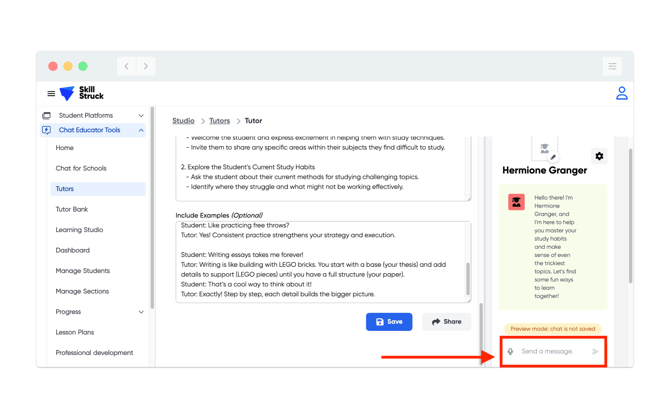The width and height of the screenshot is (670, 418).
Task: Open the hamburger sidebar menu
Action: tap(51, 94)
